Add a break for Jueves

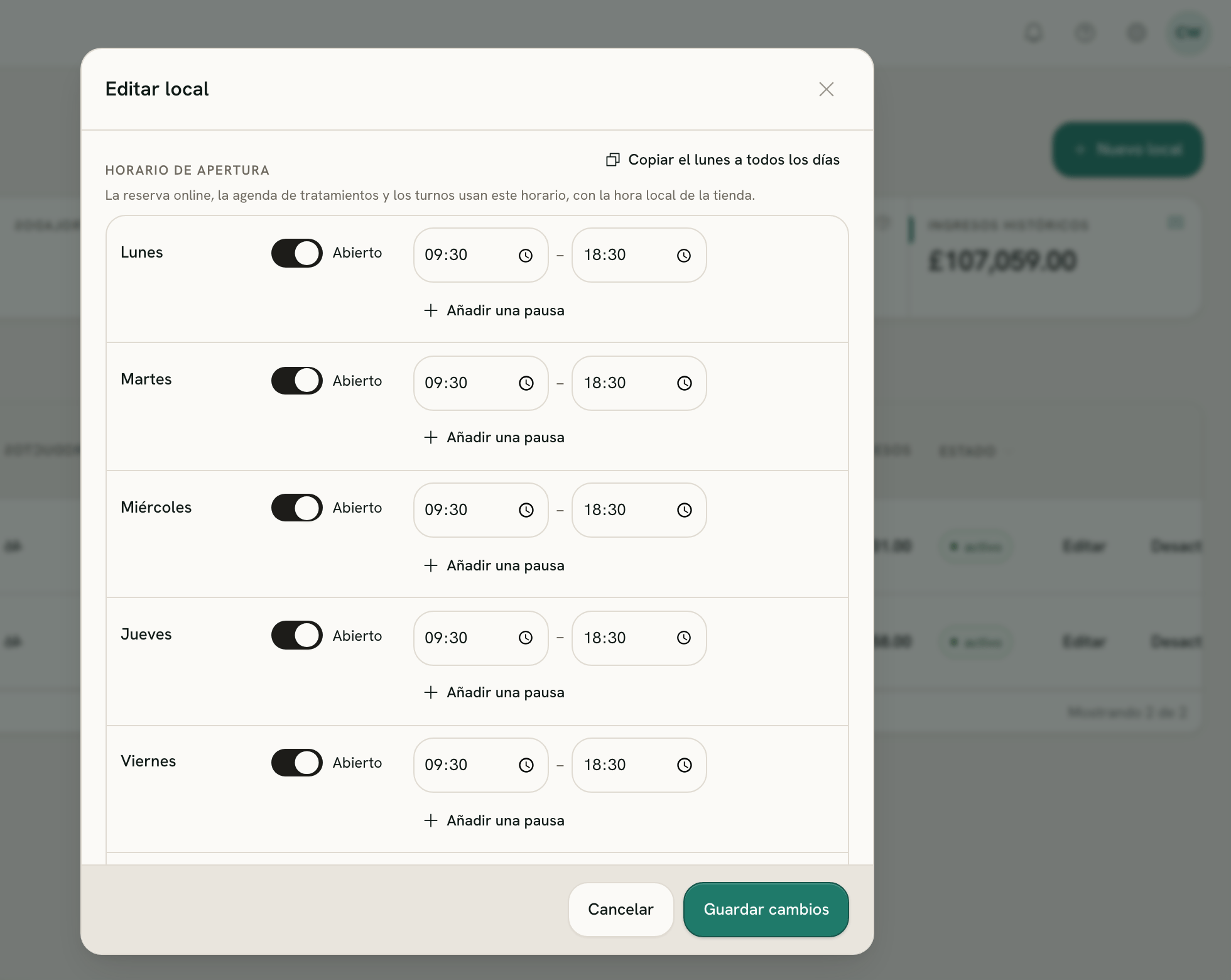point(494,692)
